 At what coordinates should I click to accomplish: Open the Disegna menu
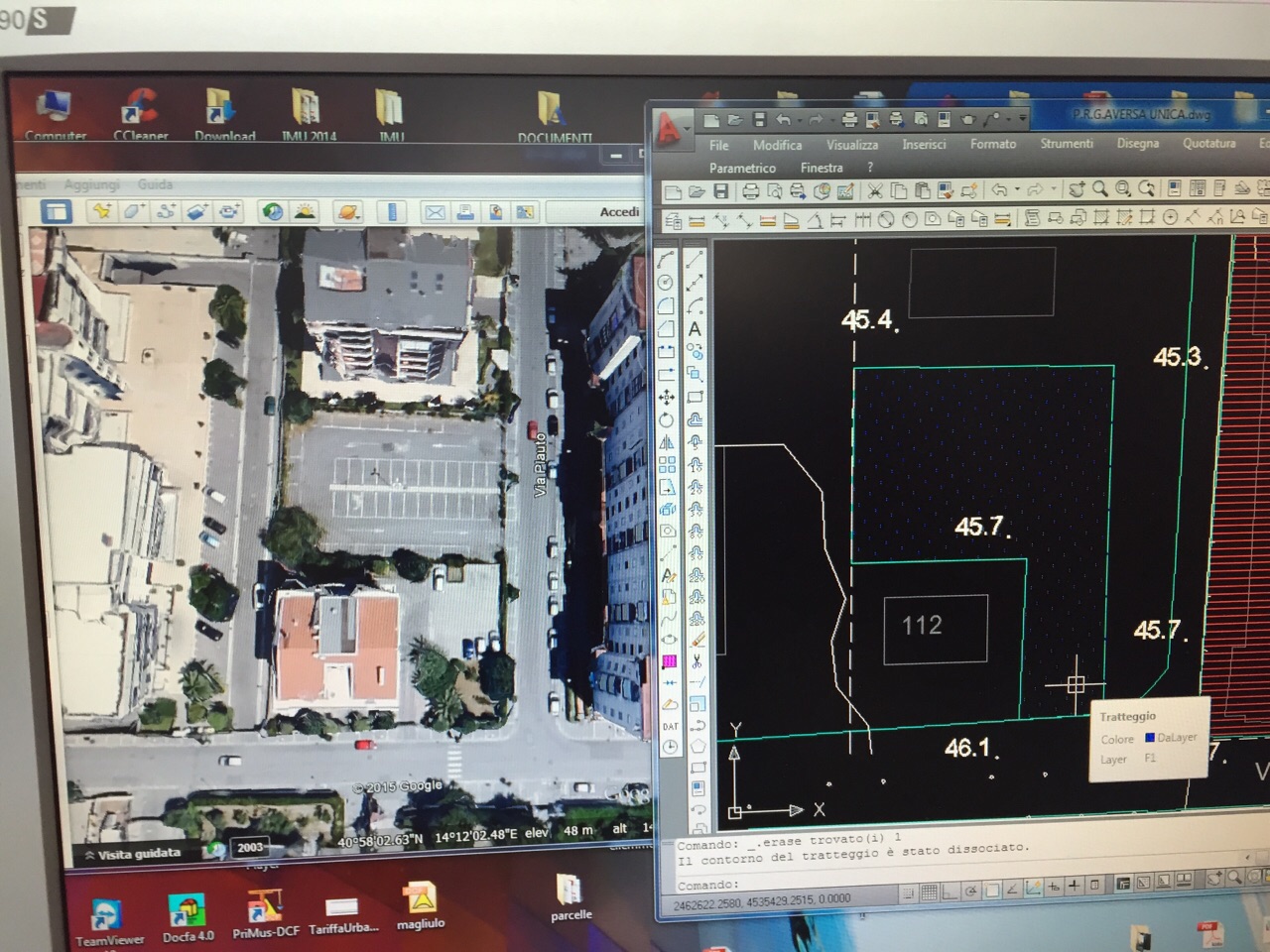[1137, 144]
